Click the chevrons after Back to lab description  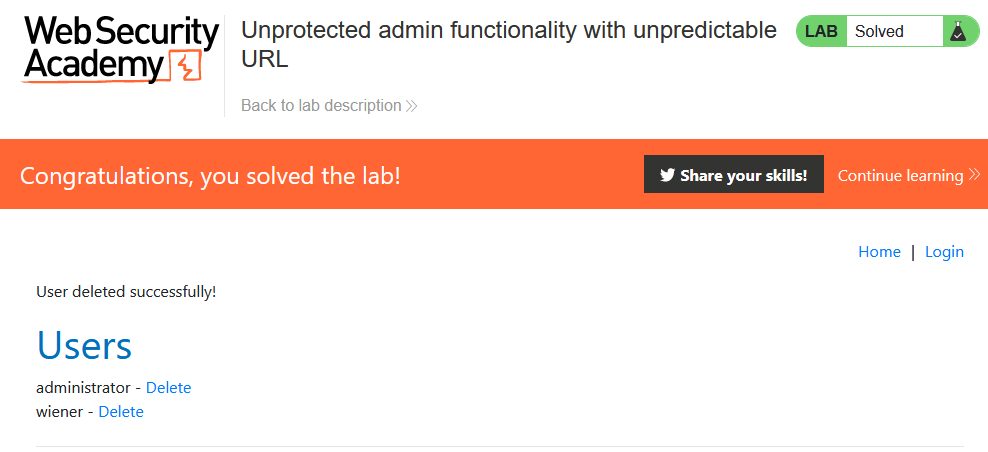pos(412,106)
